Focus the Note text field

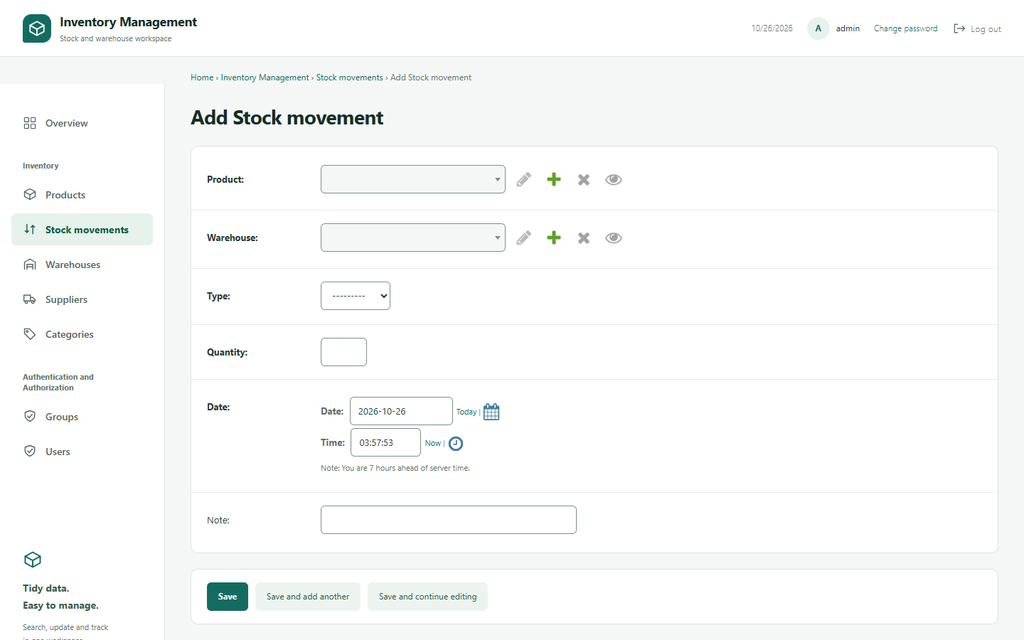449,520
